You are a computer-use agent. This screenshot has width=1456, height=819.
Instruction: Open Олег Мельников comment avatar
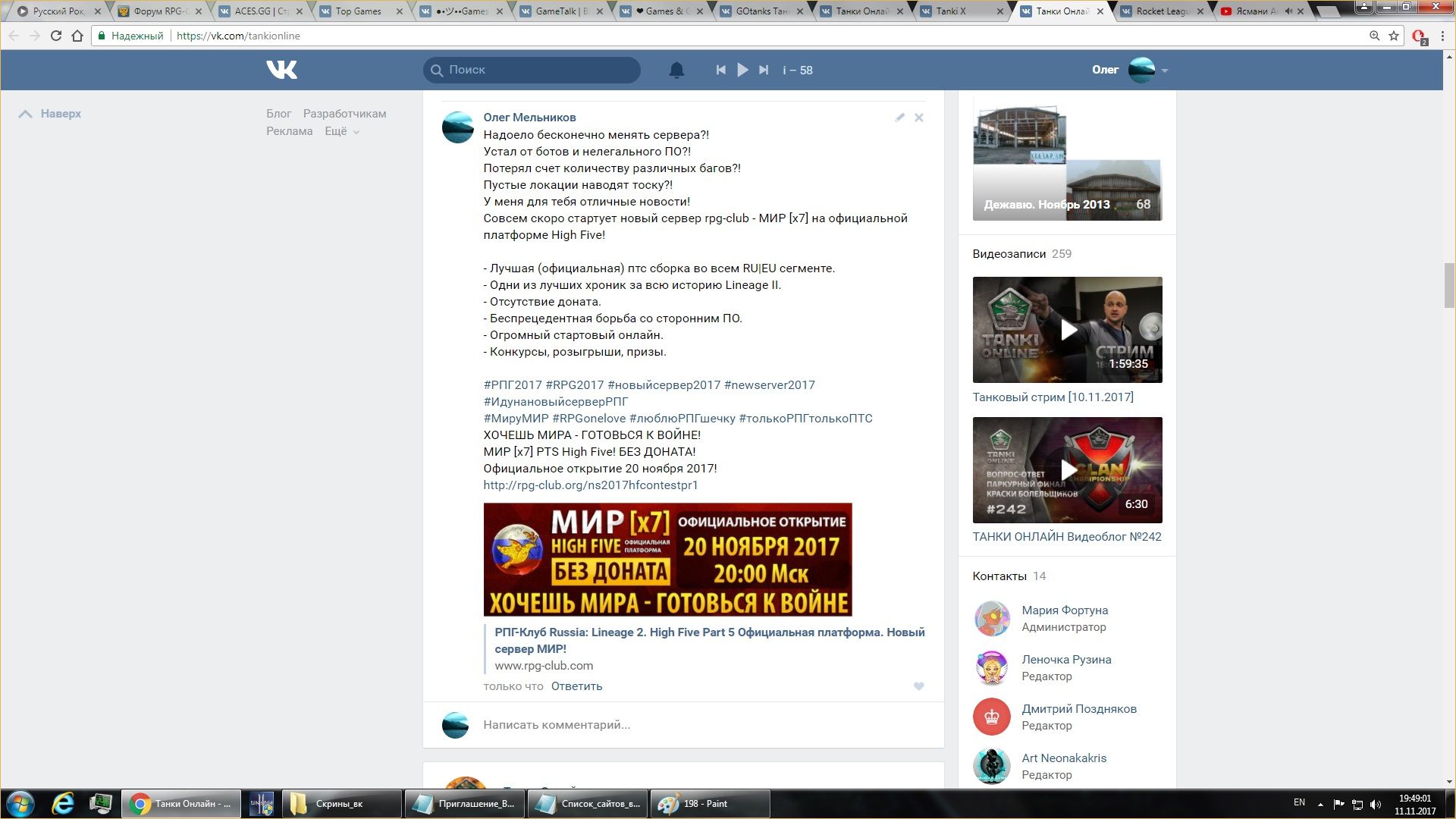(458, 127)
